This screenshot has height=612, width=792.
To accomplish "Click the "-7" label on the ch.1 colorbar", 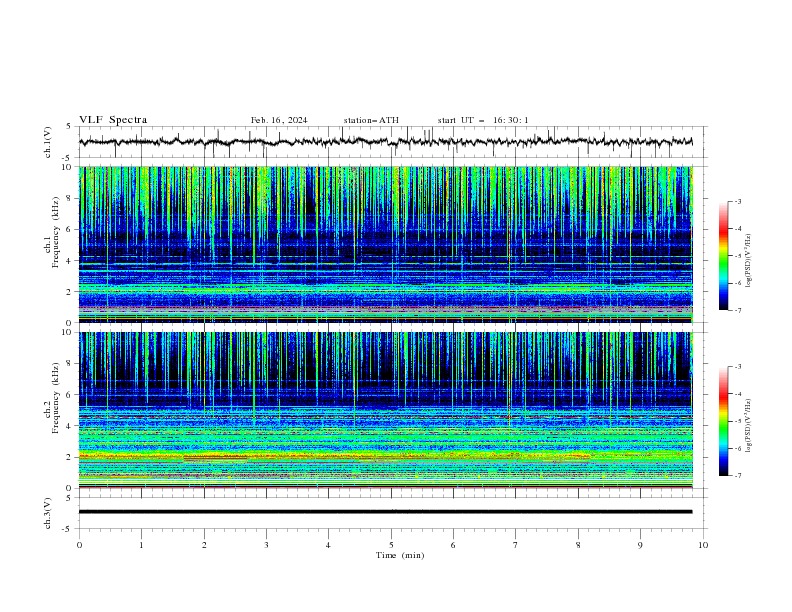I will pos(738,310).
